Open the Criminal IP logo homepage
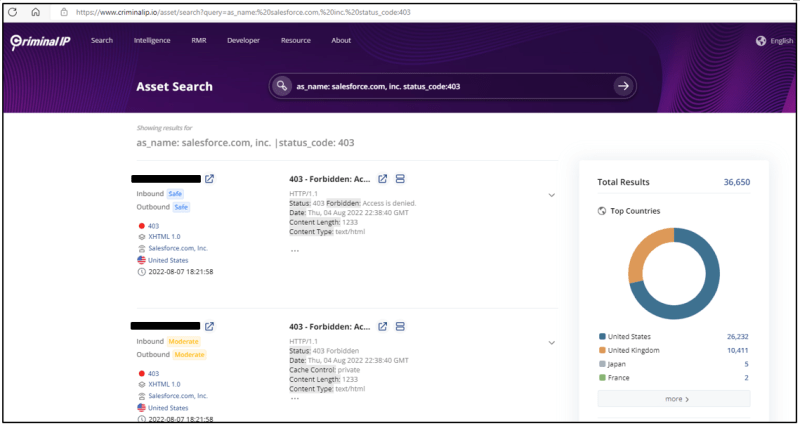The height and width of the screenshot is (426, 800). tap(40, 41)
